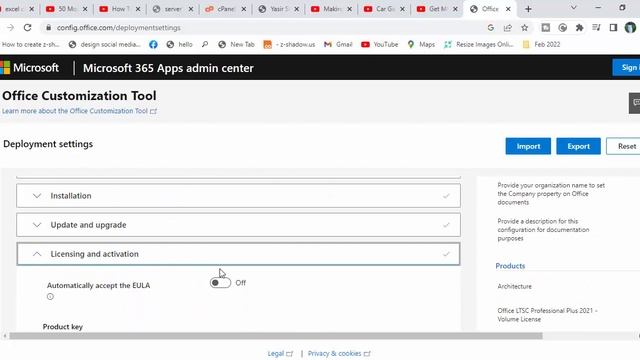The image size is (640, 360).
Task: Click the Products heading in summary panel
Action: (x=510, y=266)
